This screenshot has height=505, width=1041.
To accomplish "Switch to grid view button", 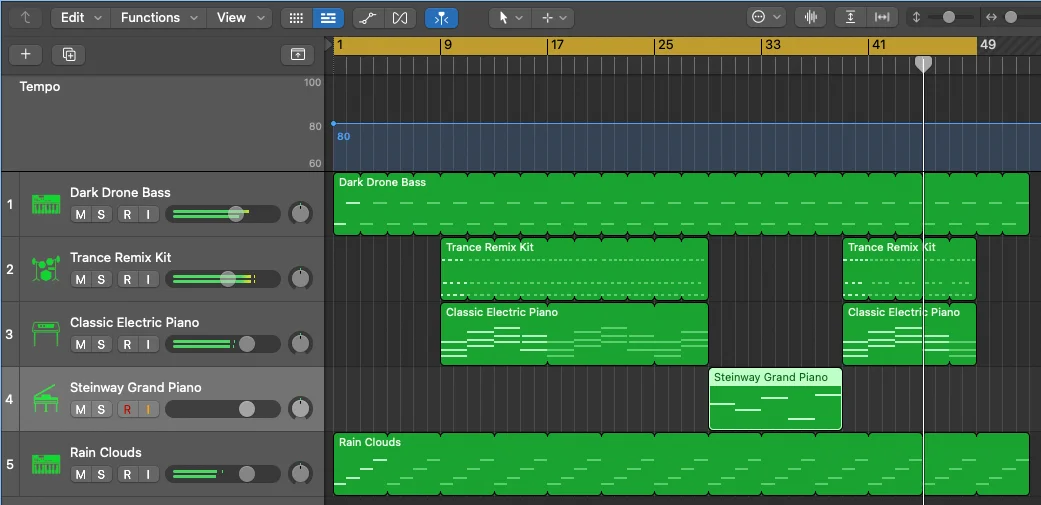I will 297,18.
